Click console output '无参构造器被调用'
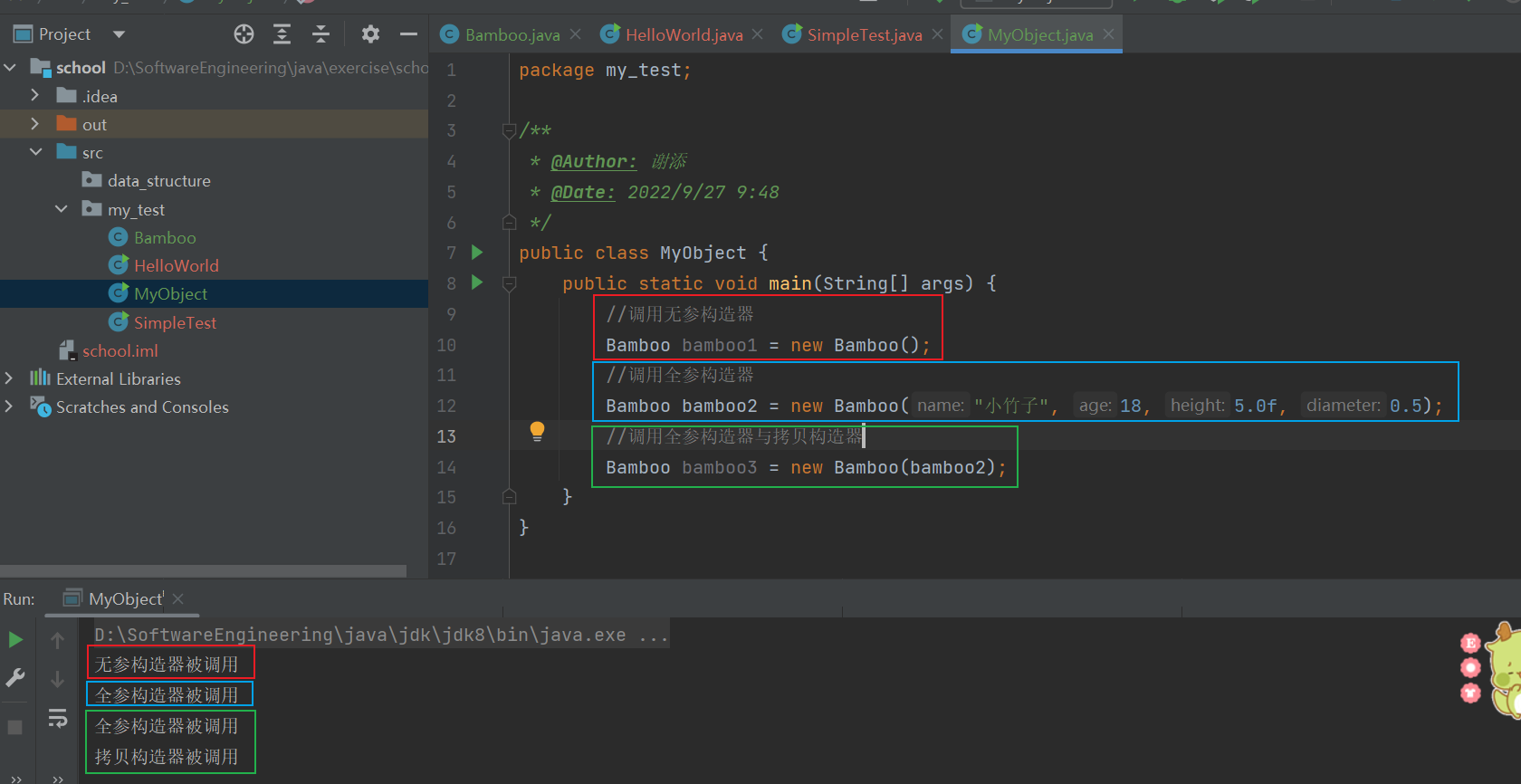The width and height of the screenshot is (1521, 784). [167, 664]
